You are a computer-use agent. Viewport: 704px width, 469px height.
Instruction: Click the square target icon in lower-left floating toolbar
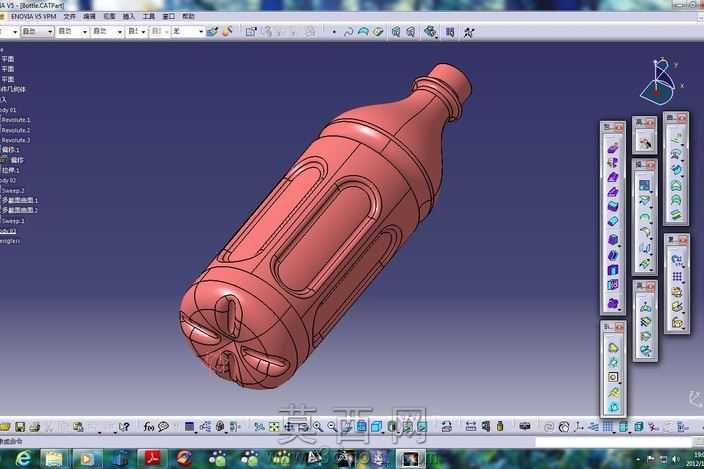pos(613,377)
